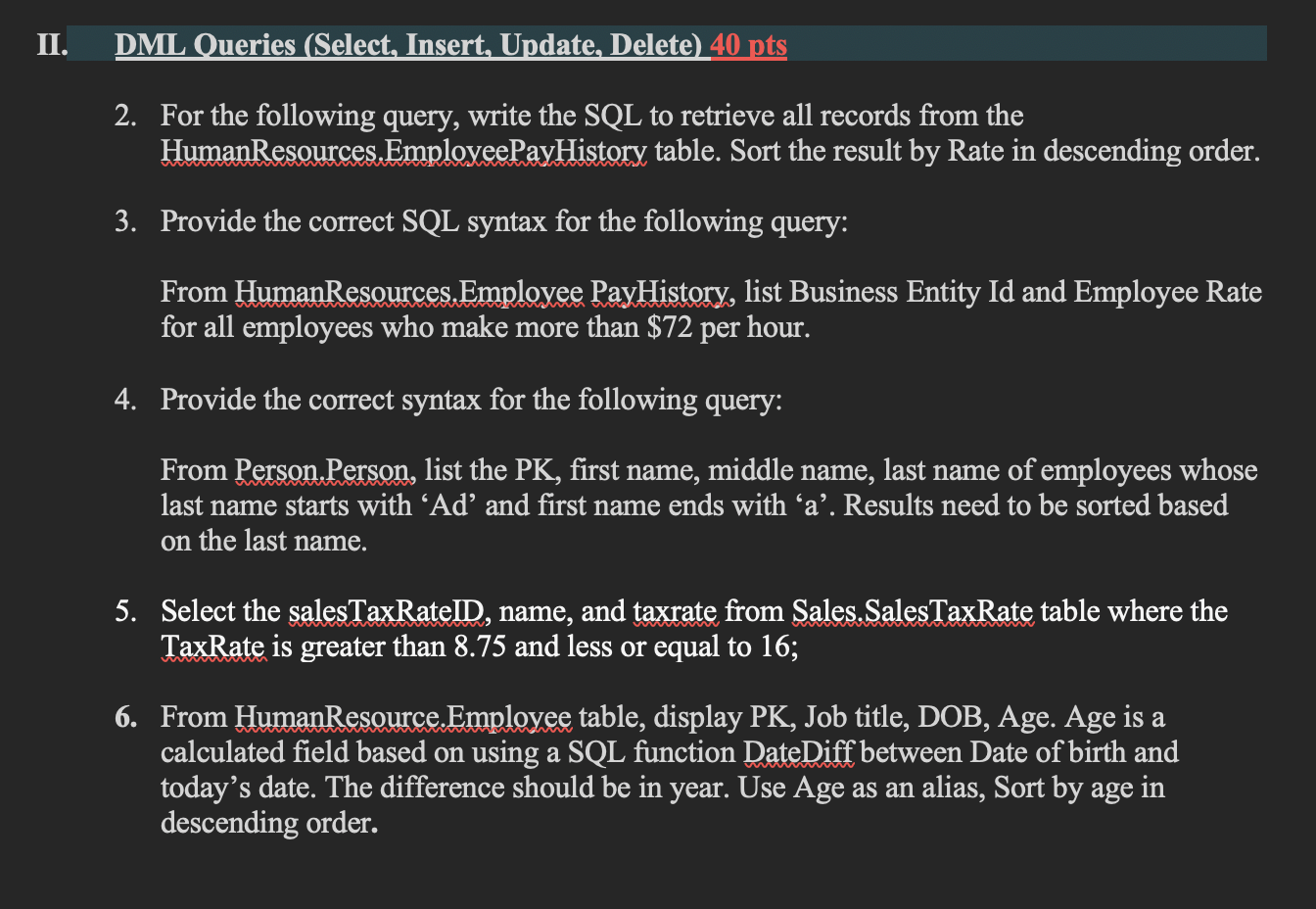This screenshot has width=1316, height=909.
Task: Click the underlined word 'DateDiff'
Action: tap(799, 752)
